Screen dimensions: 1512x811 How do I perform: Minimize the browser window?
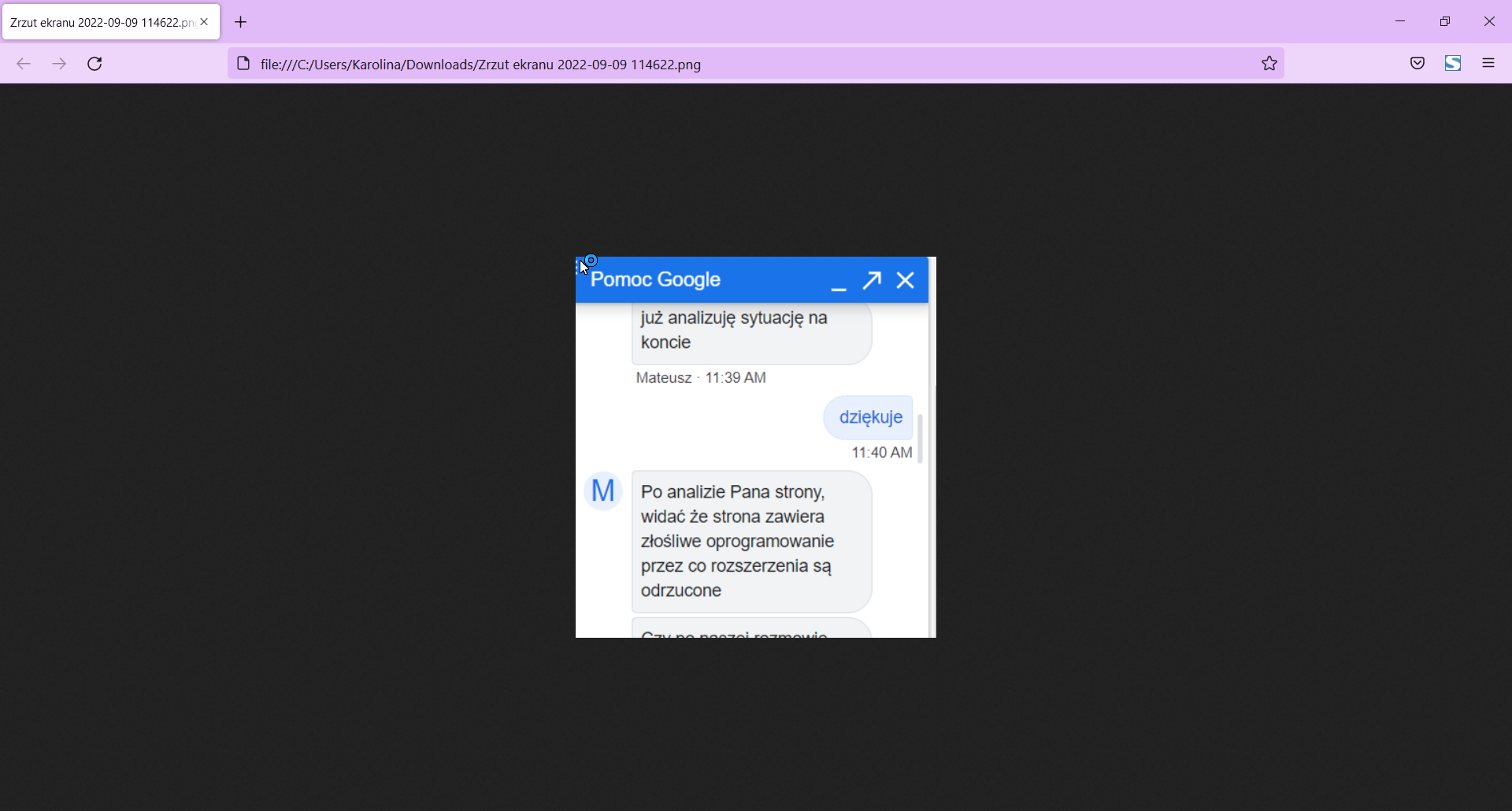coord(1400,22)
